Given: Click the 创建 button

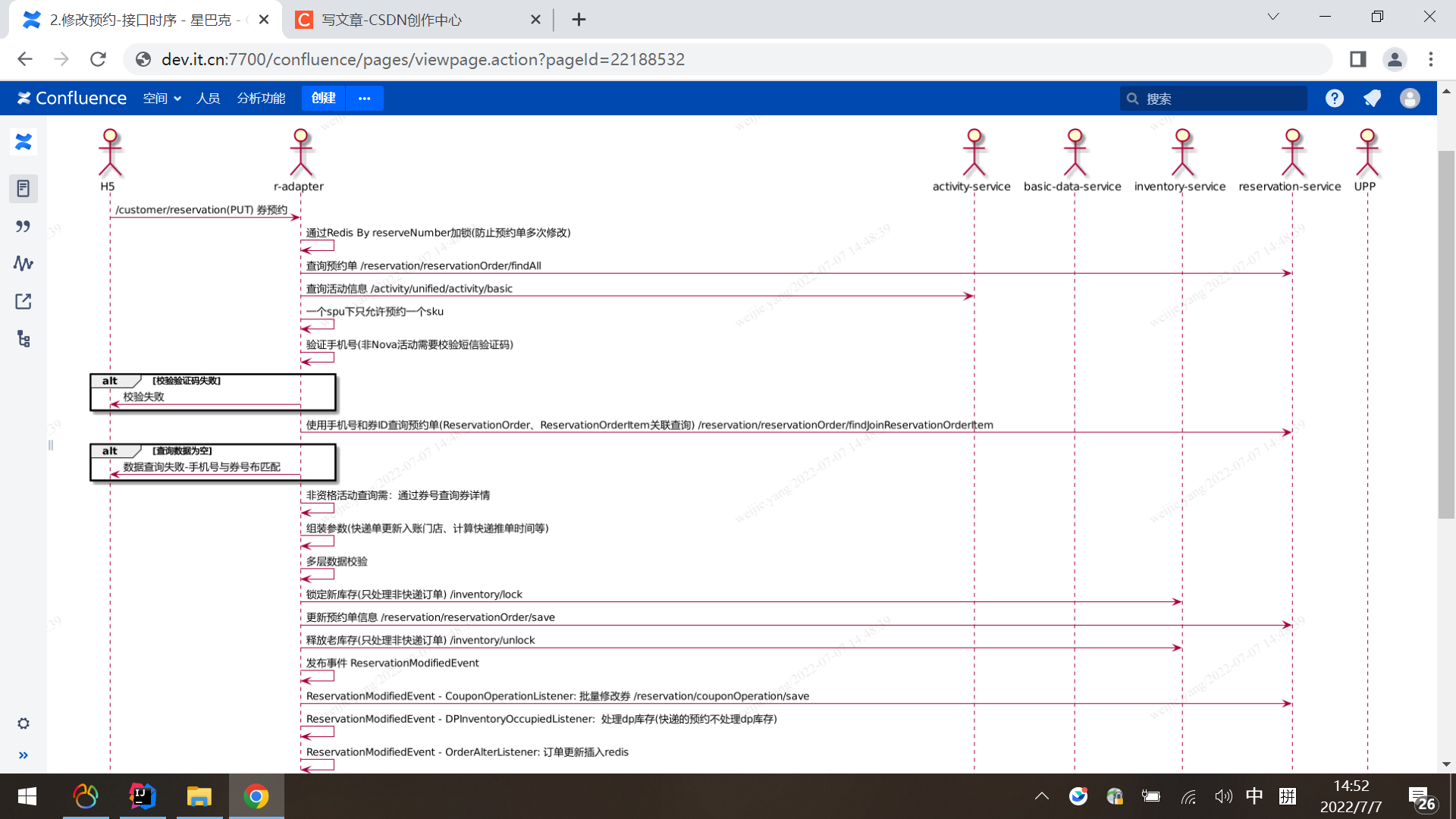Looking at the screenshot, I should (x=323, y=99).
